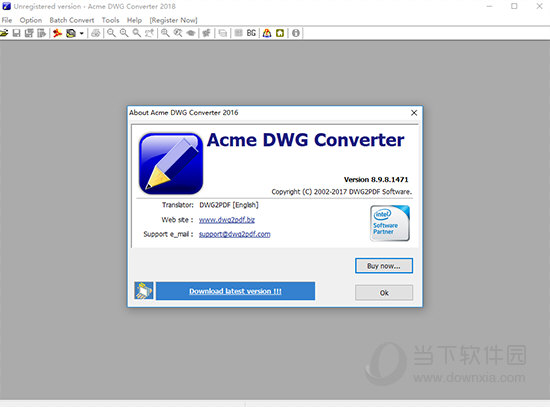Open the Option menu
The image size is (550, 407).
[31, 20]
